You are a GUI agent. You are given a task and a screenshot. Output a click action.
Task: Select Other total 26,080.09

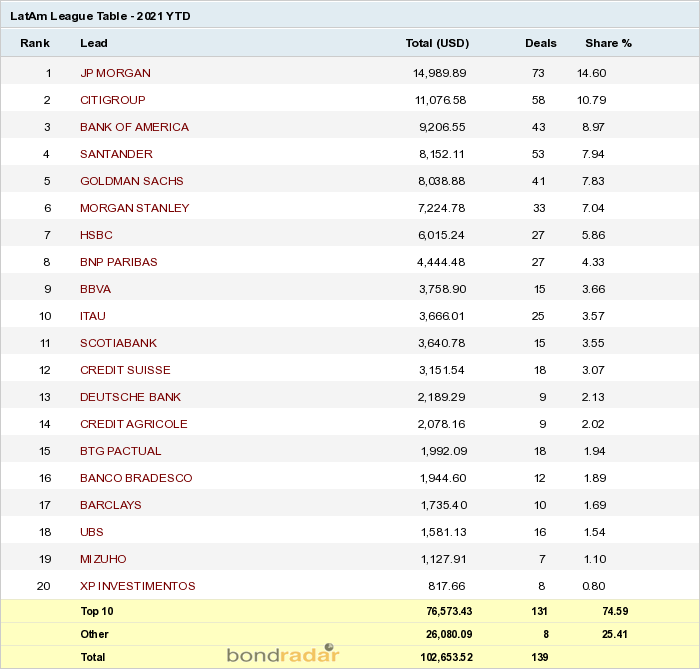tap(449, 634)
